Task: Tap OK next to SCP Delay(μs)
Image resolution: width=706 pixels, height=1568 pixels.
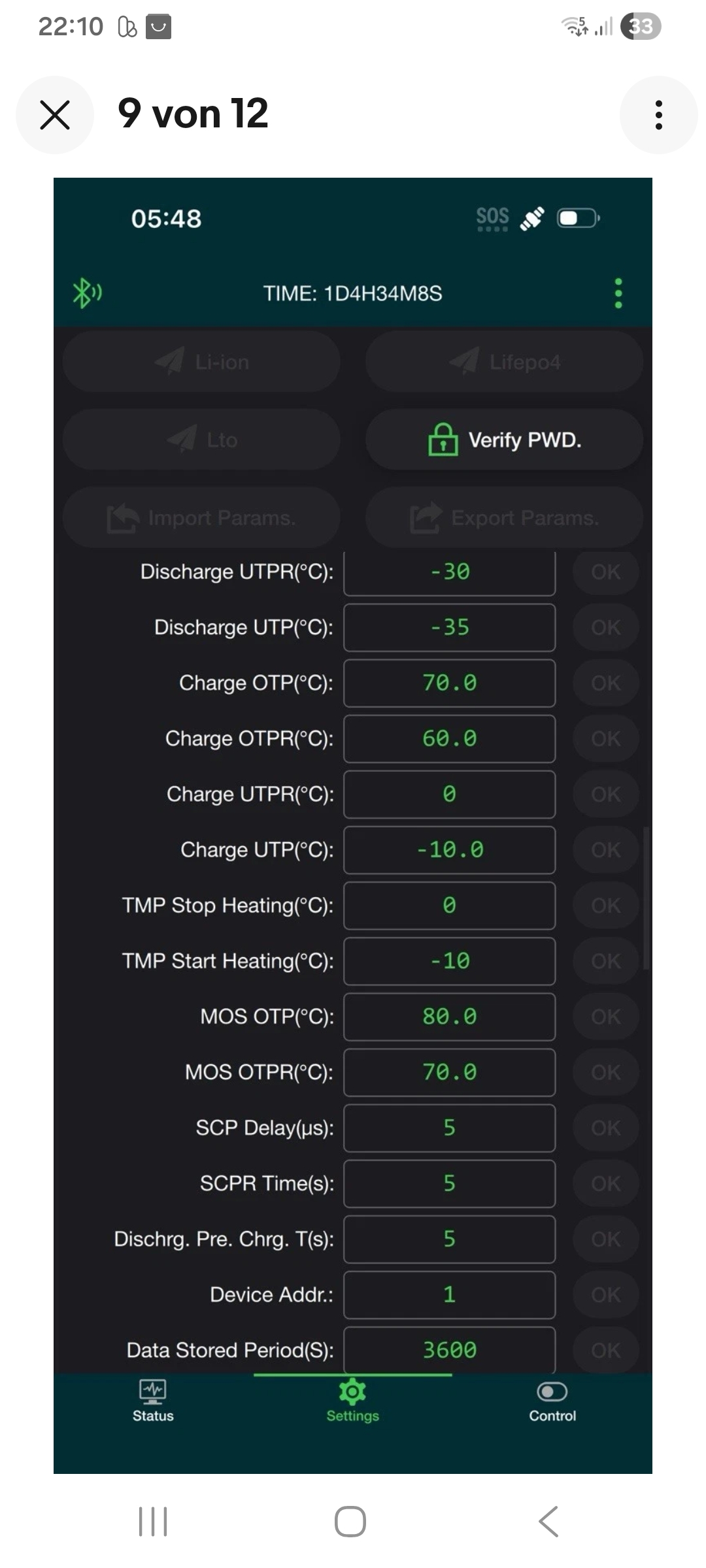Action: pyautogui.click(x=606, y=1128)
